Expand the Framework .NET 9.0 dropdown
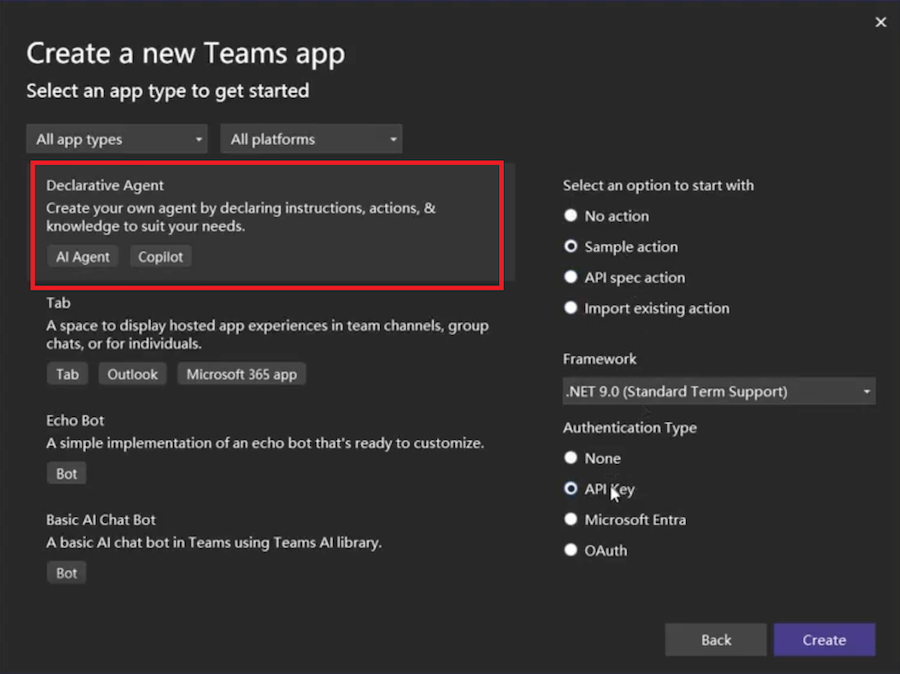The width and height of the screenshot is (900, 674). [x=719, y=392]
